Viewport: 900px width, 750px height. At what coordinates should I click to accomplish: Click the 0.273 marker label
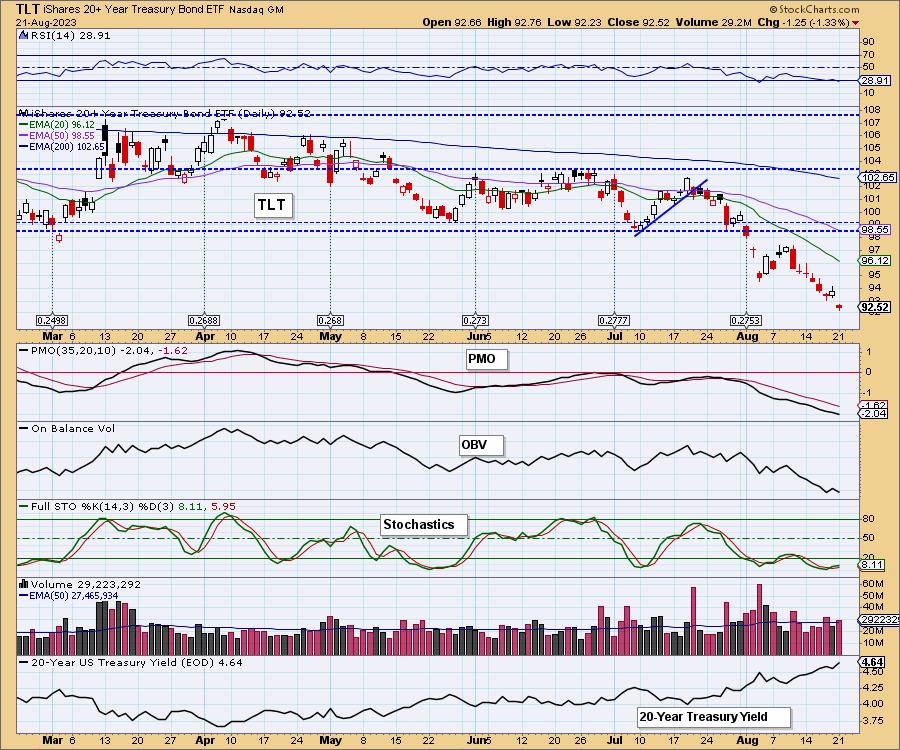click(x=476, y=320)
